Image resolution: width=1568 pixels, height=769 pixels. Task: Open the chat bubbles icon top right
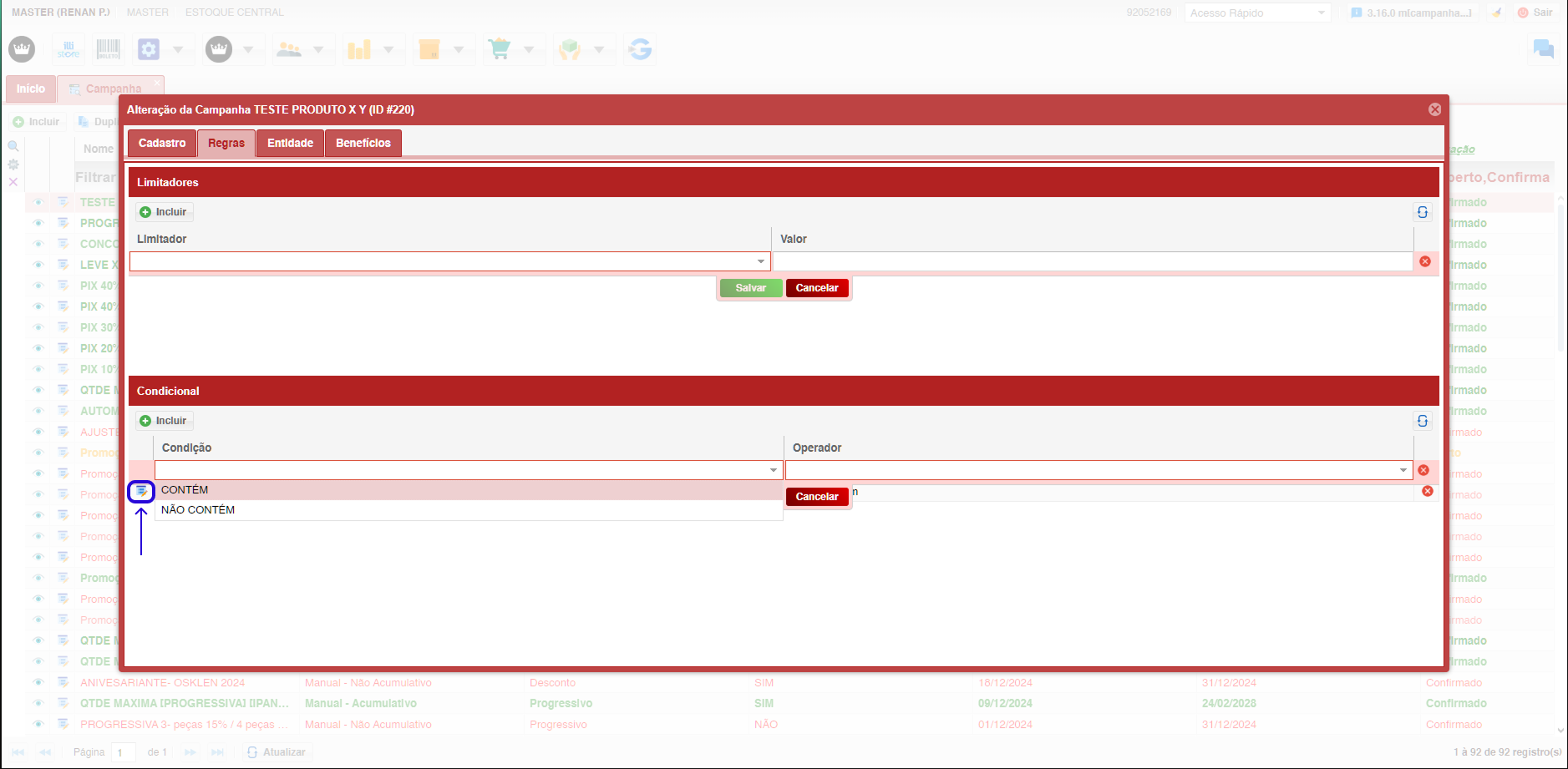1542,49
